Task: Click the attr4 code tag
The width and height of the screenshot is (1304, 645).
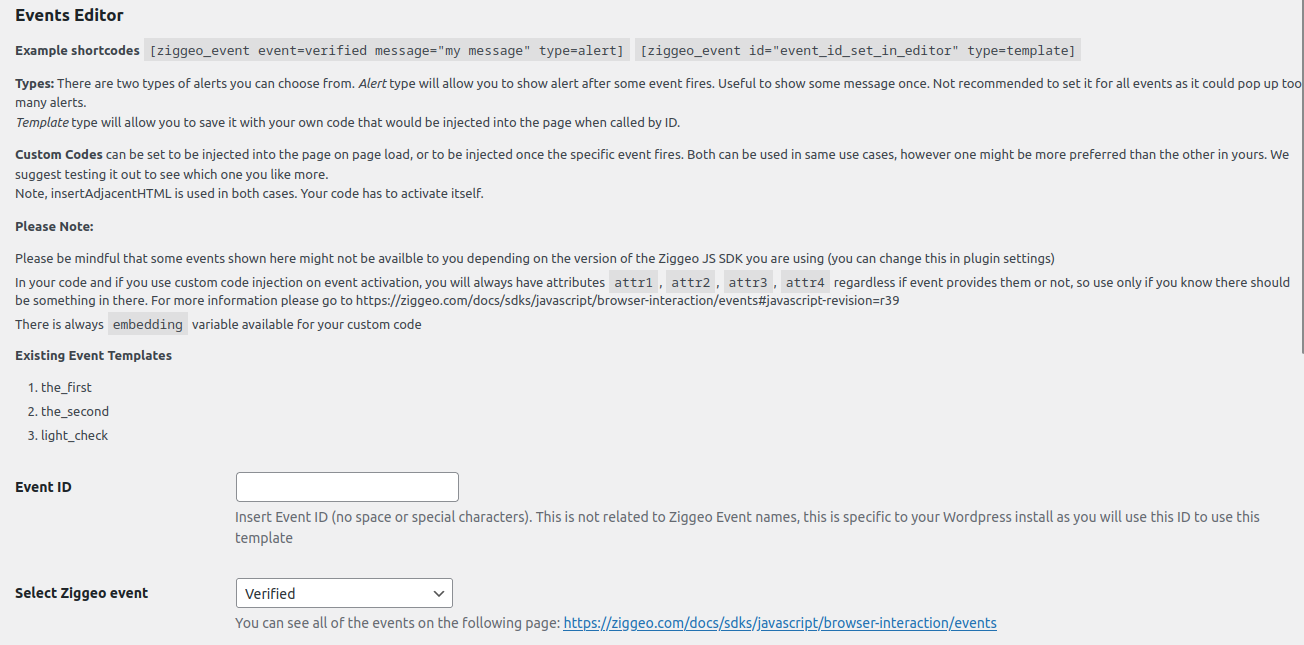Action: (806, 283)
